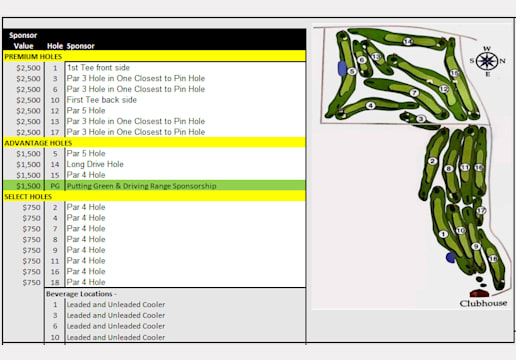Select hole 18 'Par 4 Hole' cell
Viewport: 516px width, 360px height.
[x=185, y=282]
